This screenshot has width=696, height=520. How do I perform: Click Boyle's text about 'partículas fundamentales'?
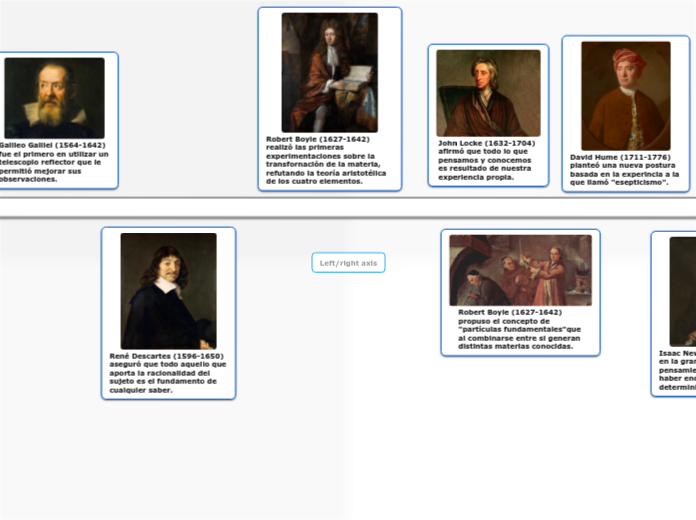click(x=519, y=333)
